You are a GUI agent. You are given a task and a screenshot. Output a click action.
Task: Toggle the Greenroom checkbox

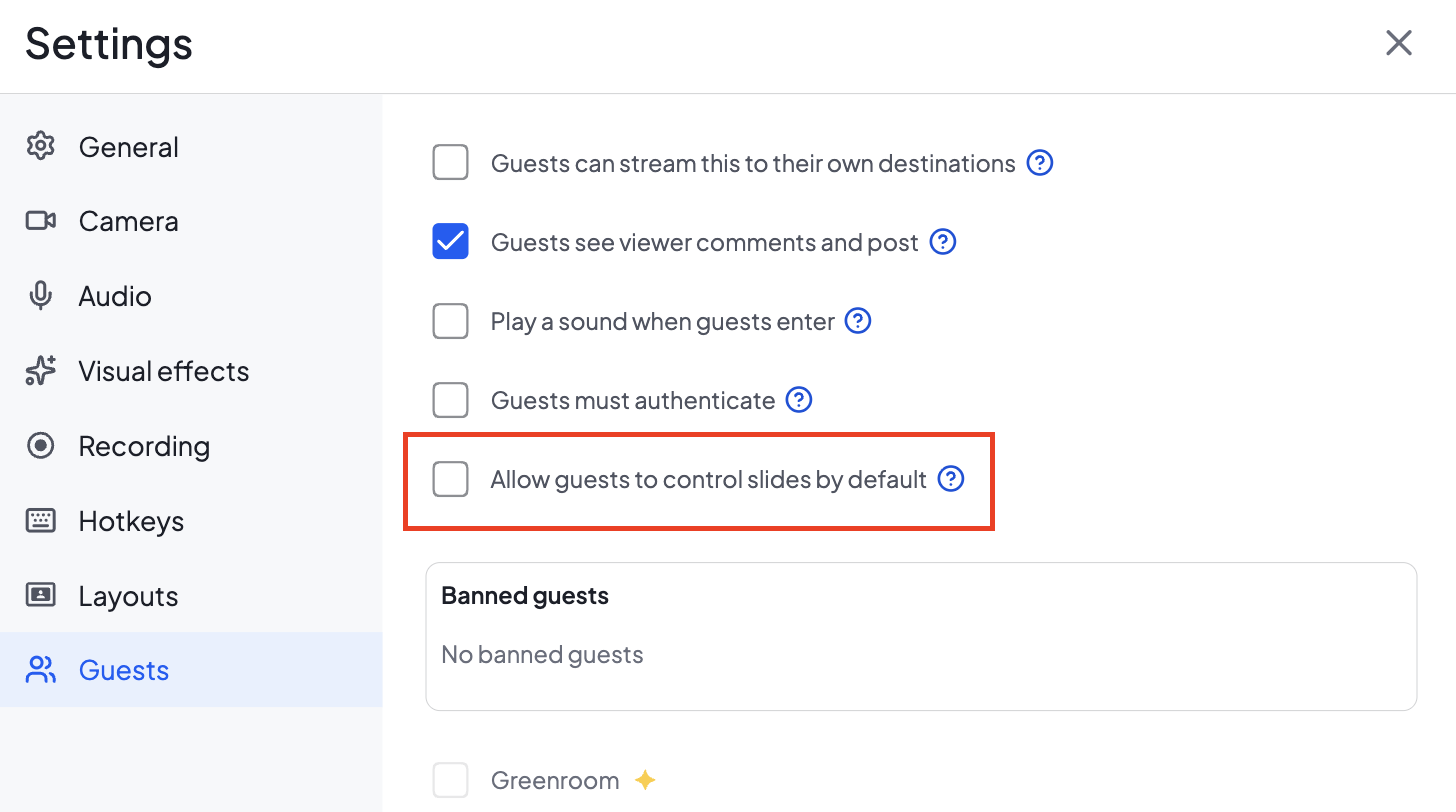(x=450, y=780)
